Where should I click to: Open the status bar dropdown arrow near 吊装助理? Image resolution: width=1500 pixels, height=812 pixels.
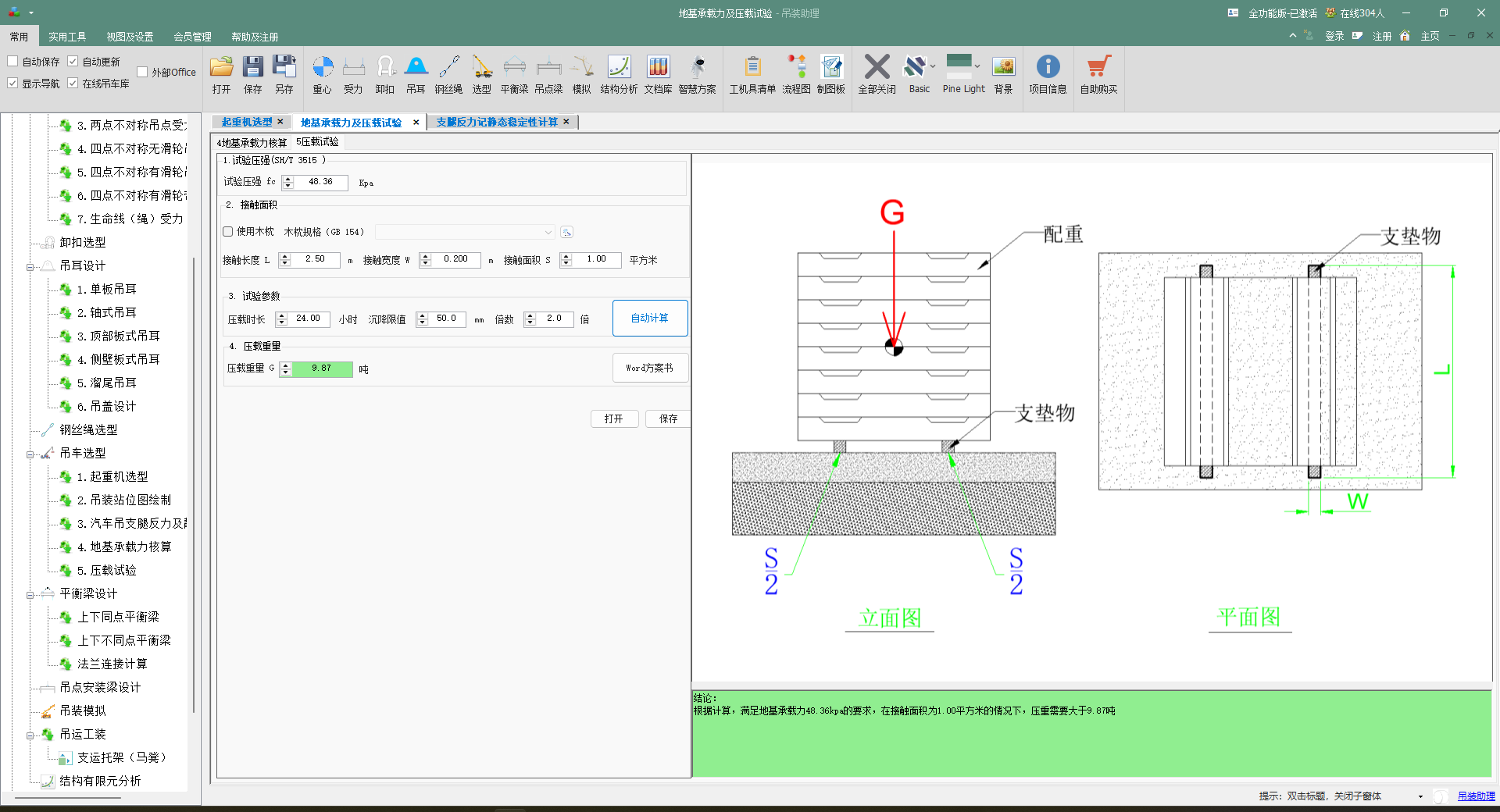pyautogui.click(x=1420, y=796)
